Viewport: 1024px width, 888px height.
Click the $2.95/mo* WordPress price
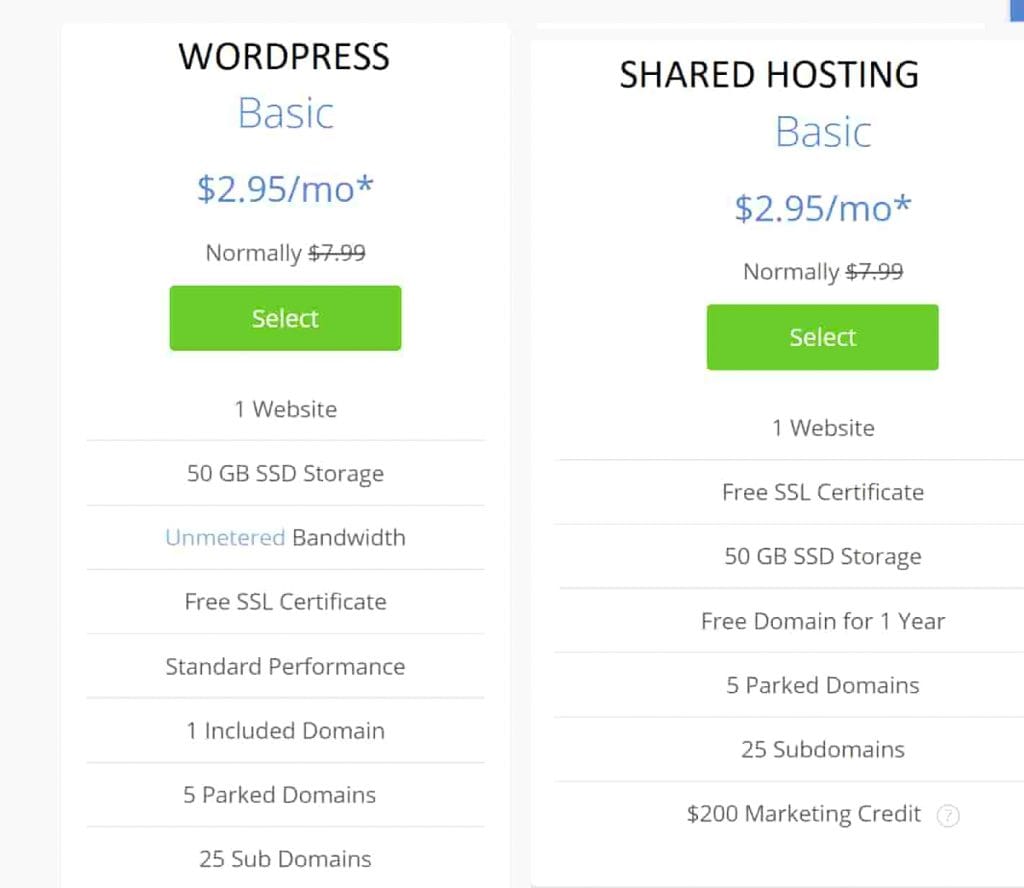pyautogui.click(x=285, y=188)
